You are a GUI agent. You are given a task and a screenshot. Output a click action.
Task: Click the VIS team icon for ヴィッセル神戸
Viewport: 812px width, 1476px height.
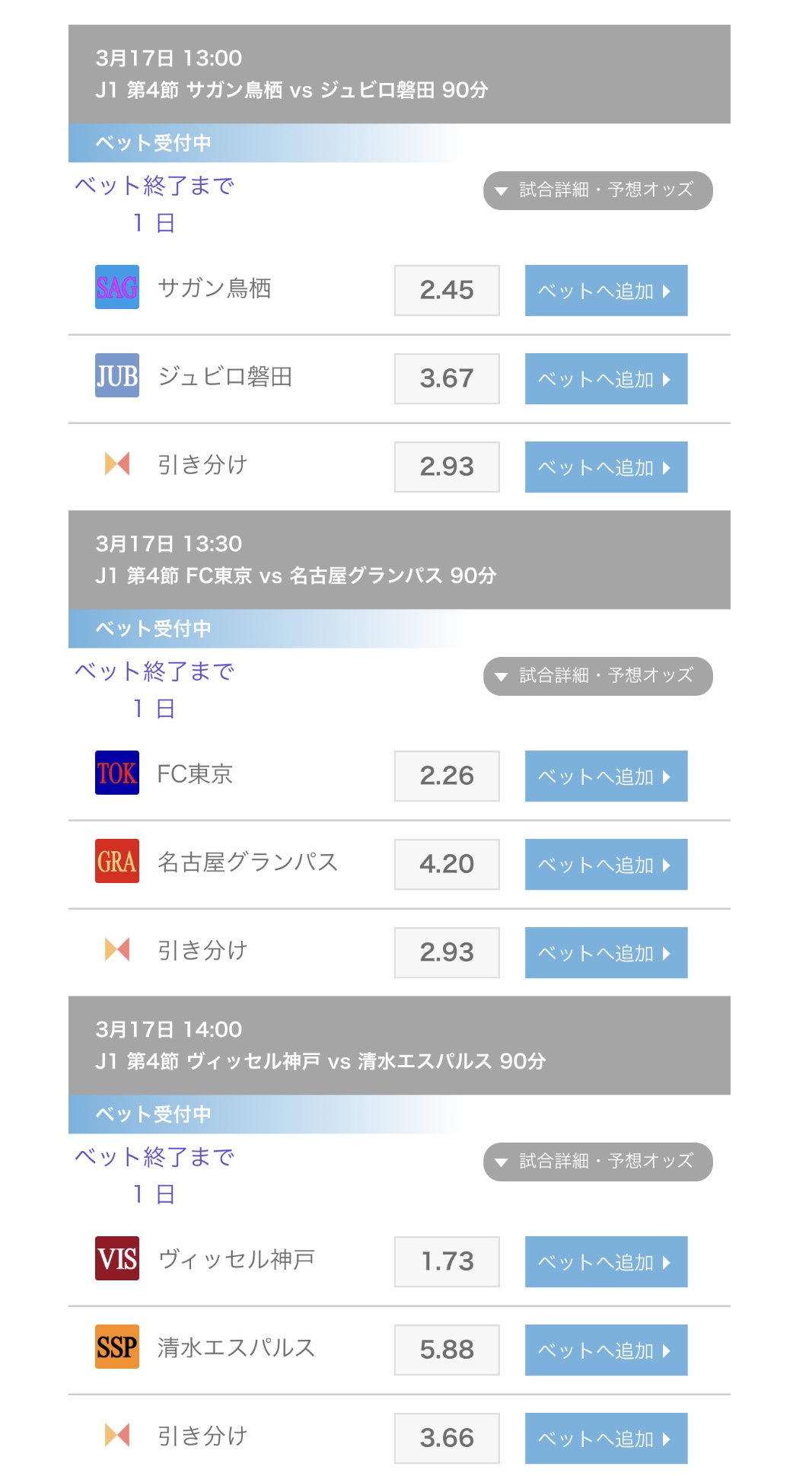(116, 1258)
